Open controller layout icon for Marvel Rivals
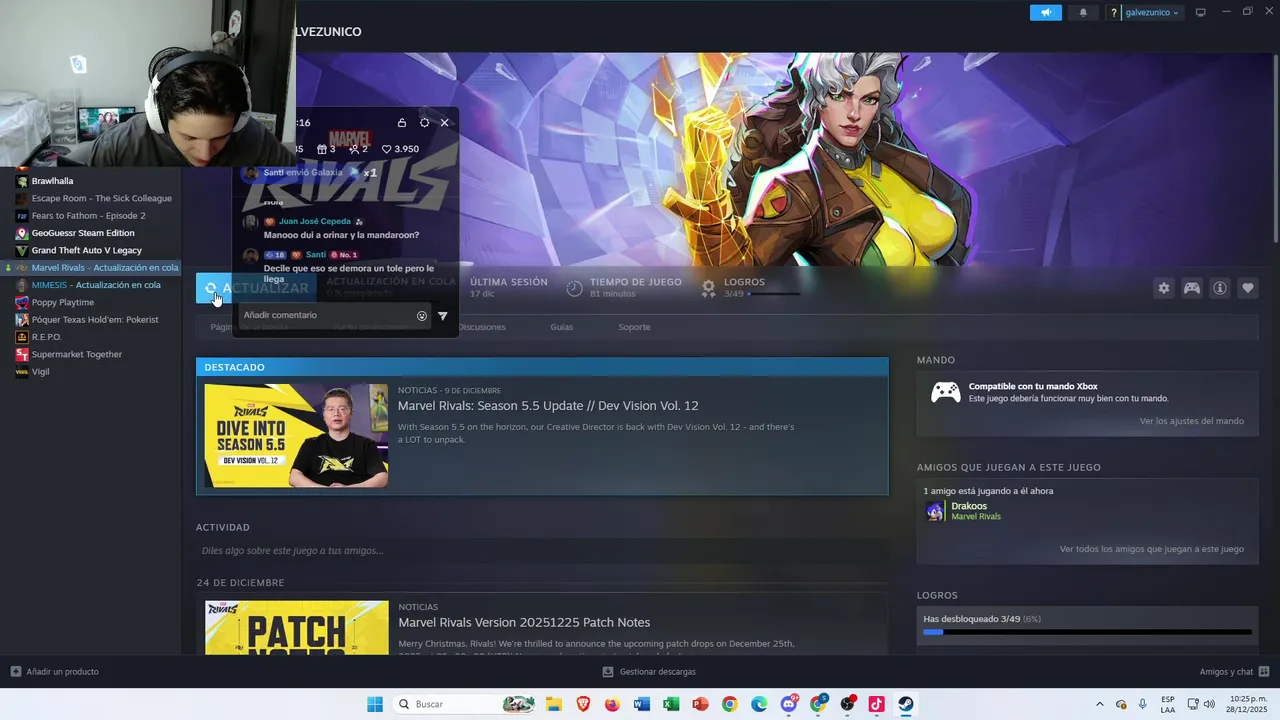1280x720 pixels. (1192, 288)
